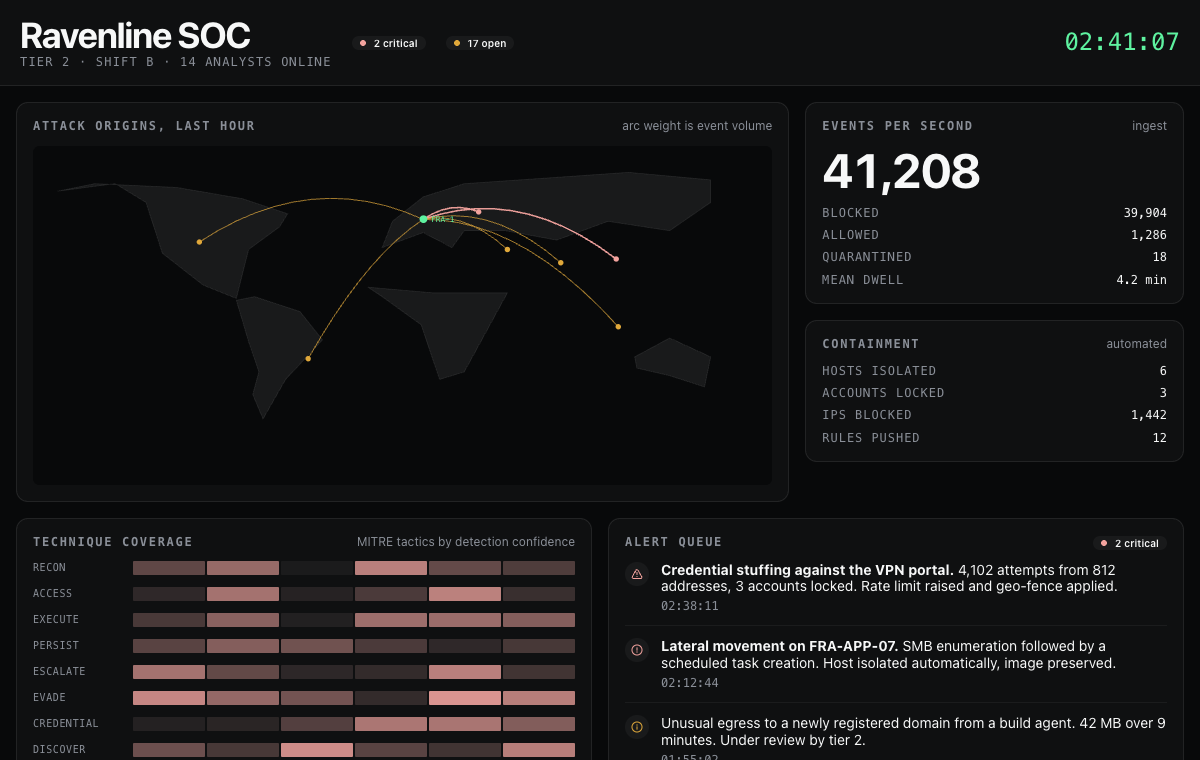The height and width of the screenshot is (760, 1200).
Task: Click the Ravenline SOC title
Action: click(135, 36)
